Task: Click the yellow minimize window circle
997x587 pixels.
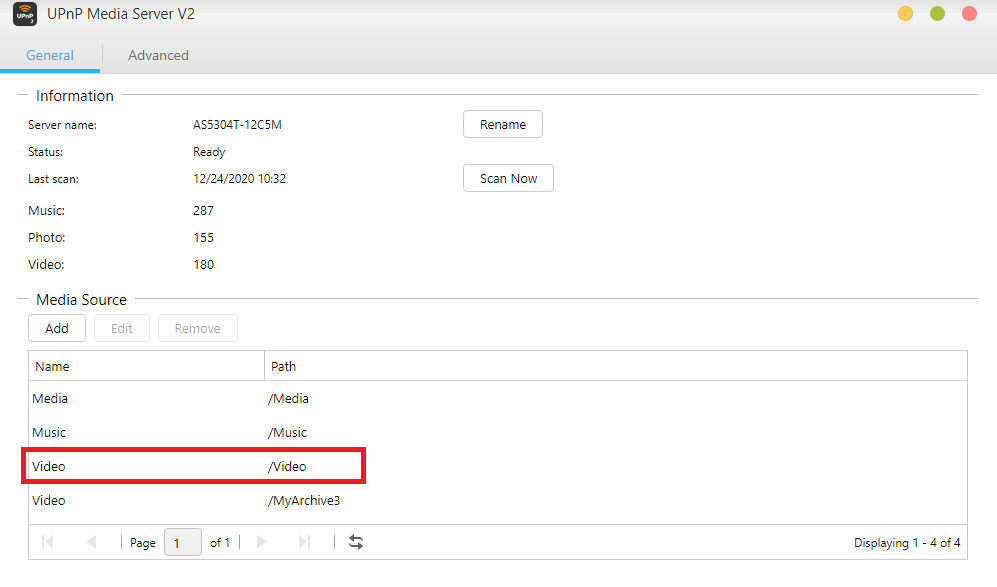Action: 905,14
